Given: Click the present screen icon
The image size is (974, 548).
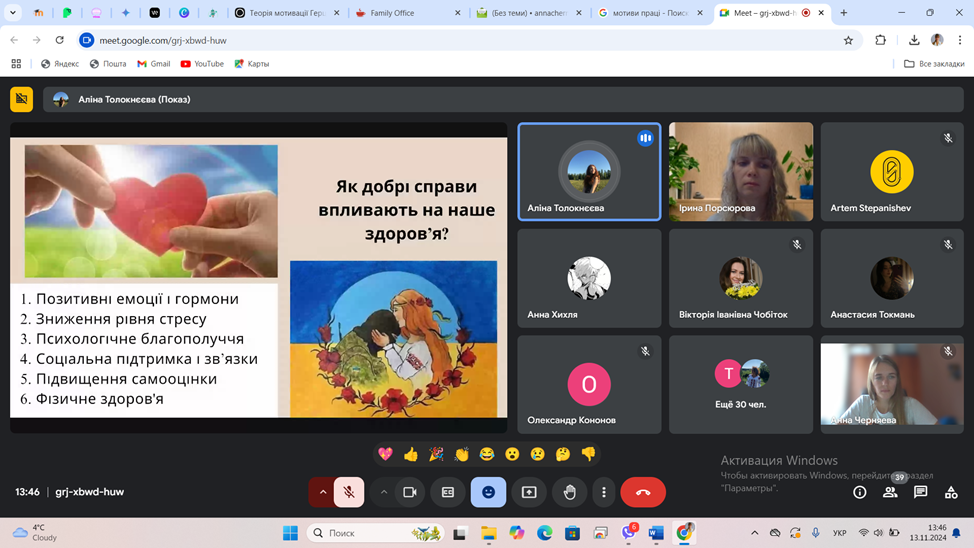Looking at the screenshot, I should [529, 492].
